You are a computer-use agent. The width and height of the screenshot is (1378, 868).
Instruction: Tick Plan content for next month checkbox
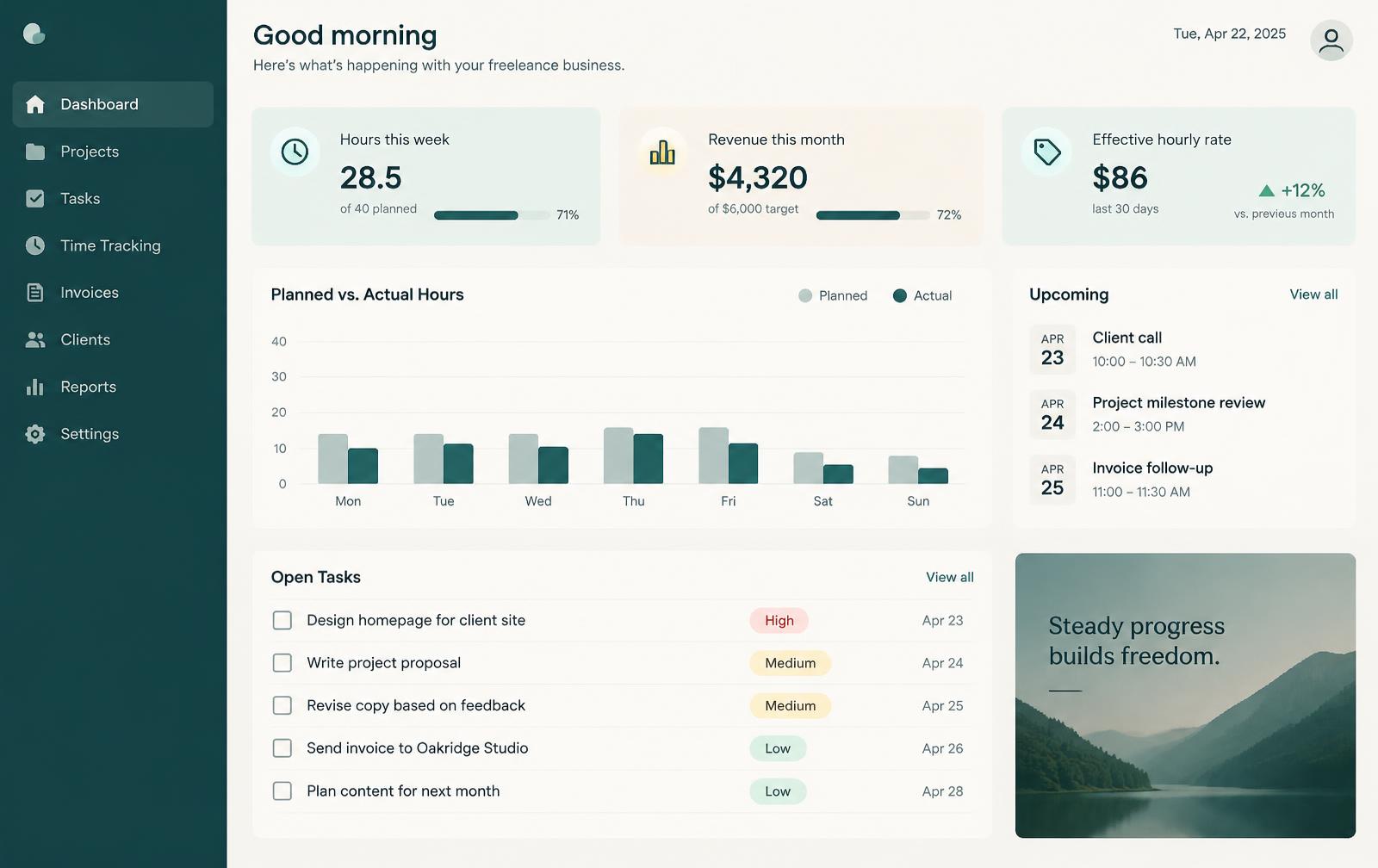tap(282, 790)
